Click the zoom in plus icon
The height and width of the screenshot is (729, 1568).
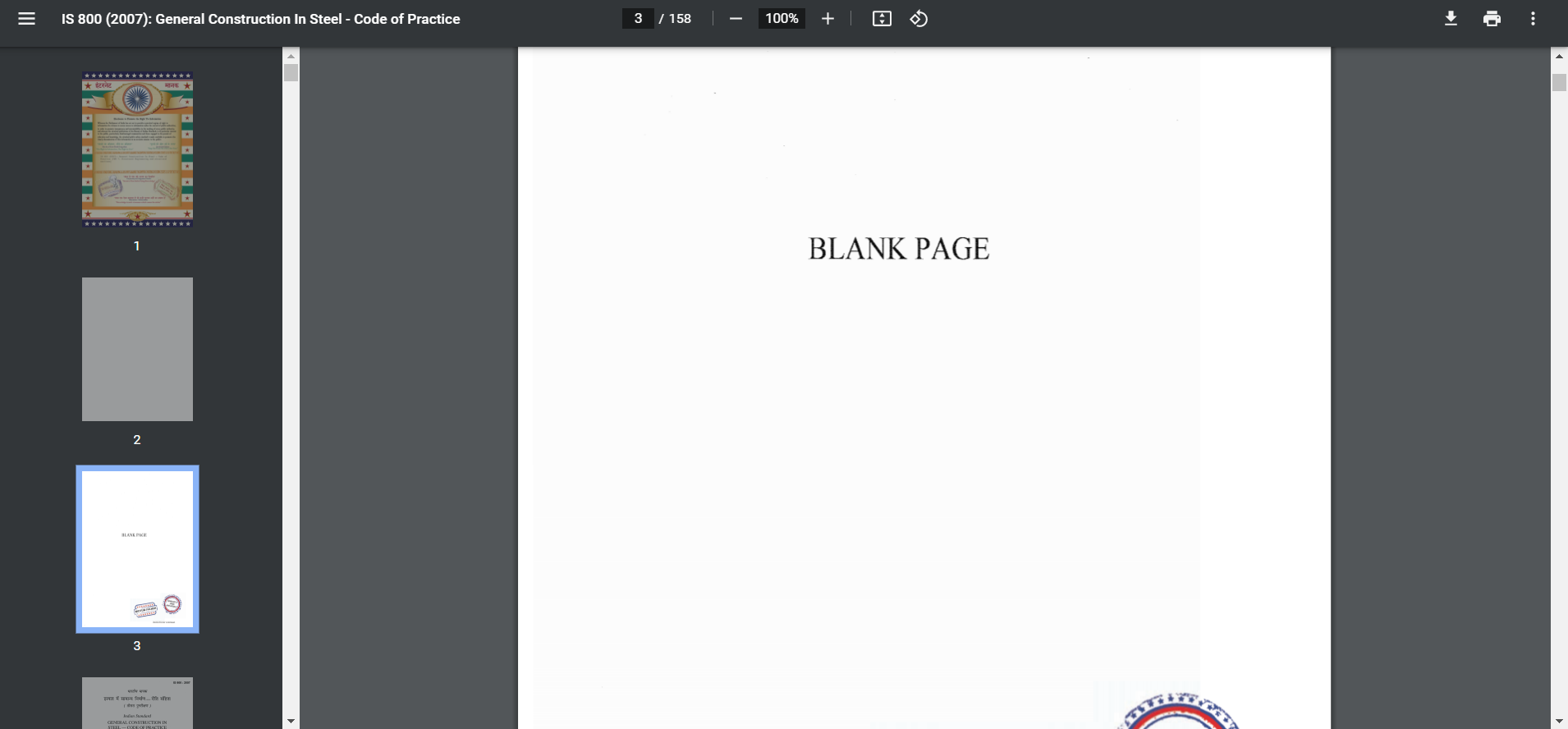[x=828, y=19]
